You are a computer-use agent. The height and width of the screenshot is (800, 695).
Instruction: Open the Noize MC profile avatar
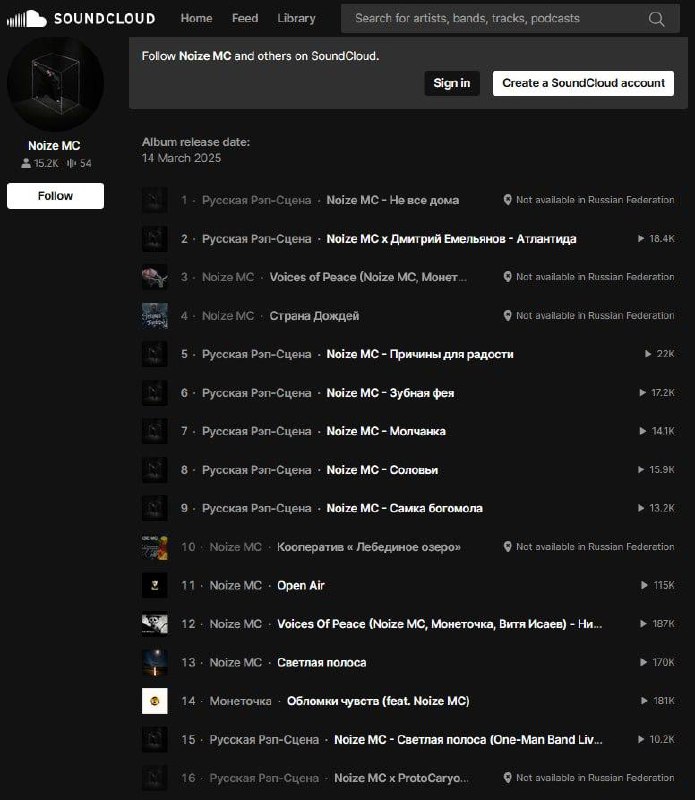coord(55,84)
